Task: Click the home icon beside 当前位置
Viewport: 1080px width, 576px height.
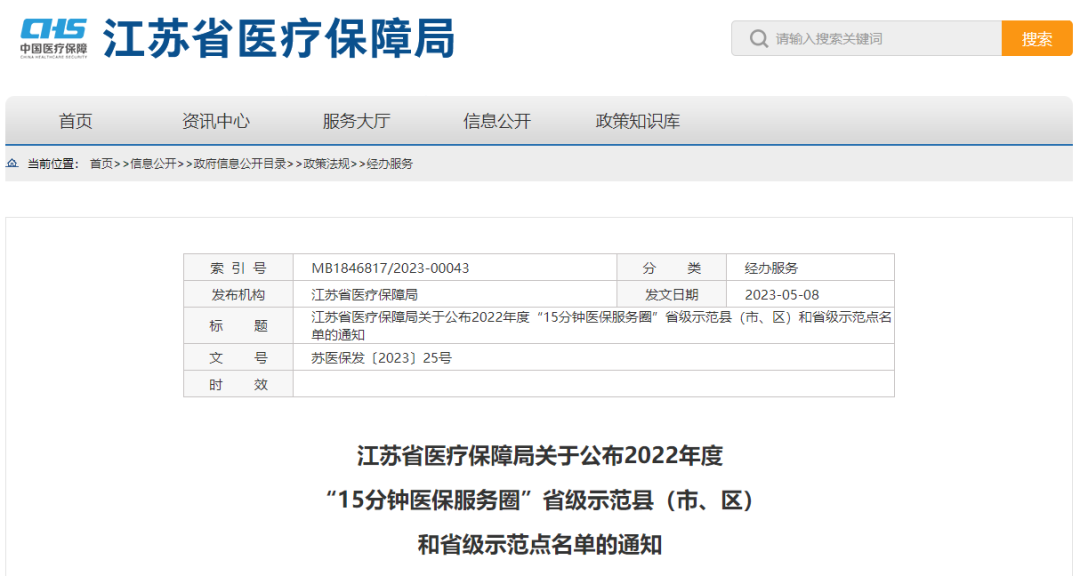Action: [12, 163]
